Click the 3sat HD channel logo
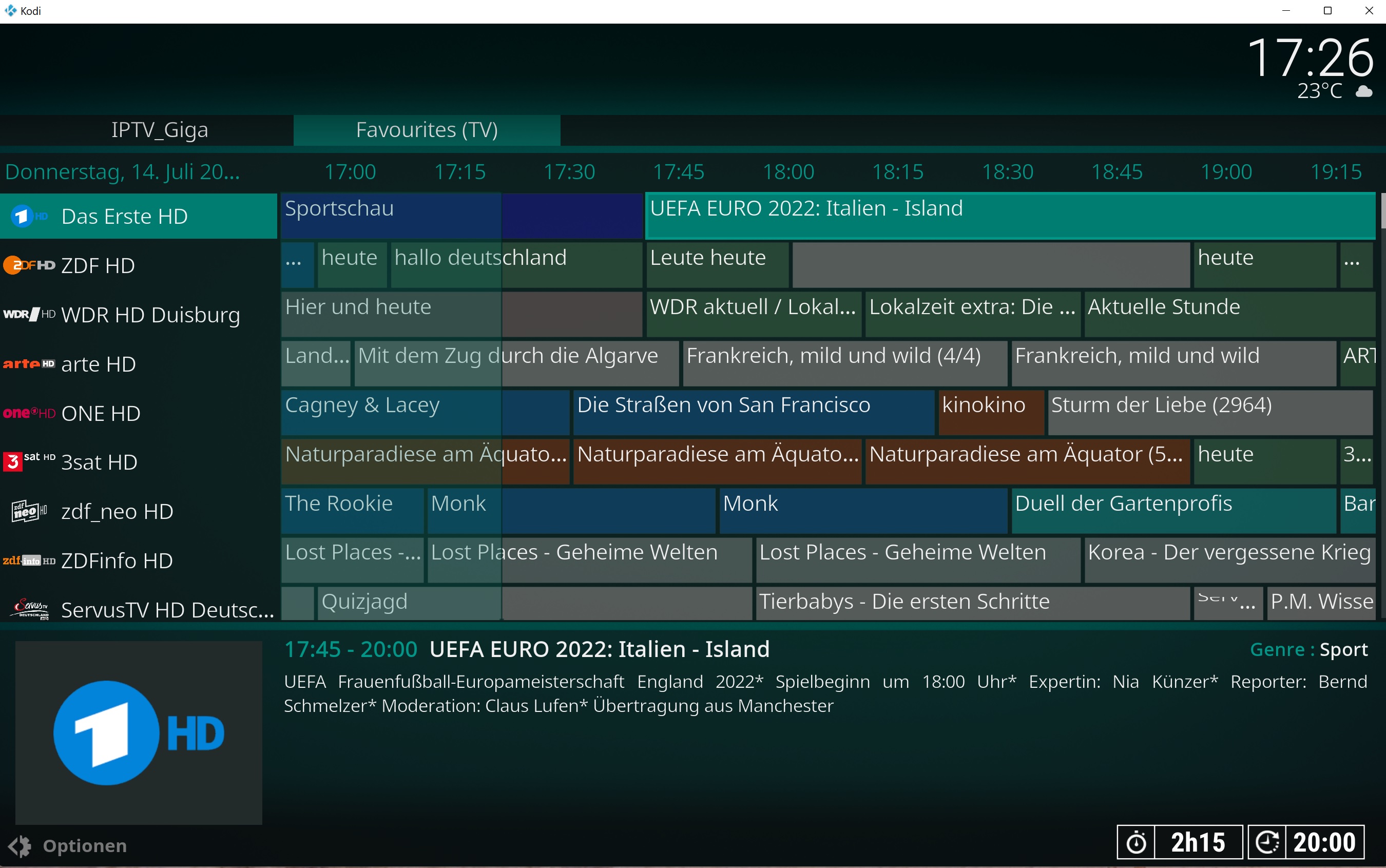The image size is (1386, 868). coord(29,461)
